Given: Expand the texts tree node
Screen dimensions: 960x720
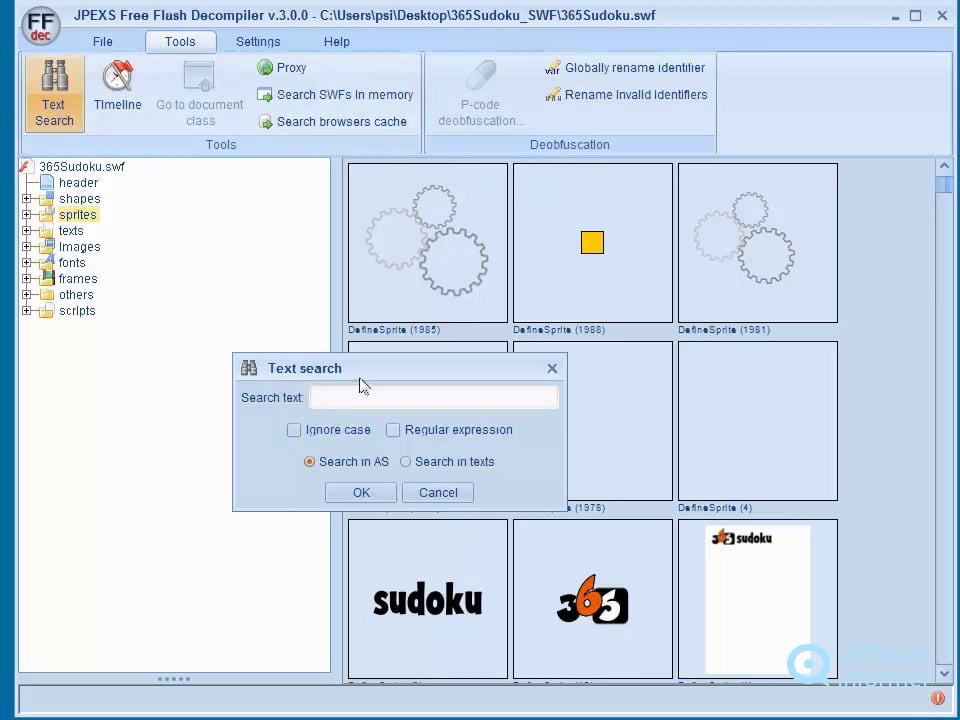Looking at the screenshot, I should (26, 230).
